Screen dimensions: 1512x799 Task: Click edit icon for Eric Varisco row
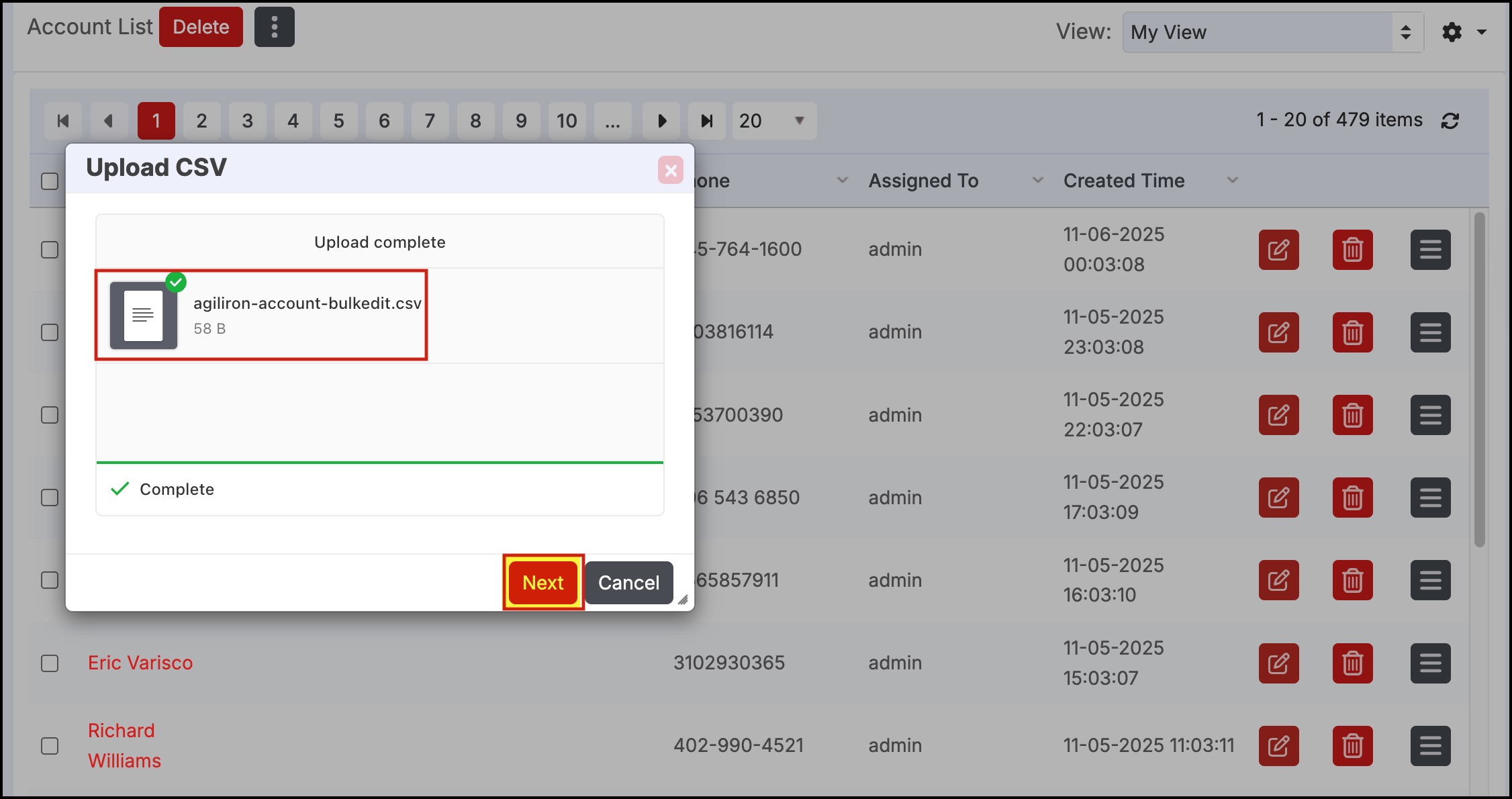pyautogui.click(x=1278, y=663)
